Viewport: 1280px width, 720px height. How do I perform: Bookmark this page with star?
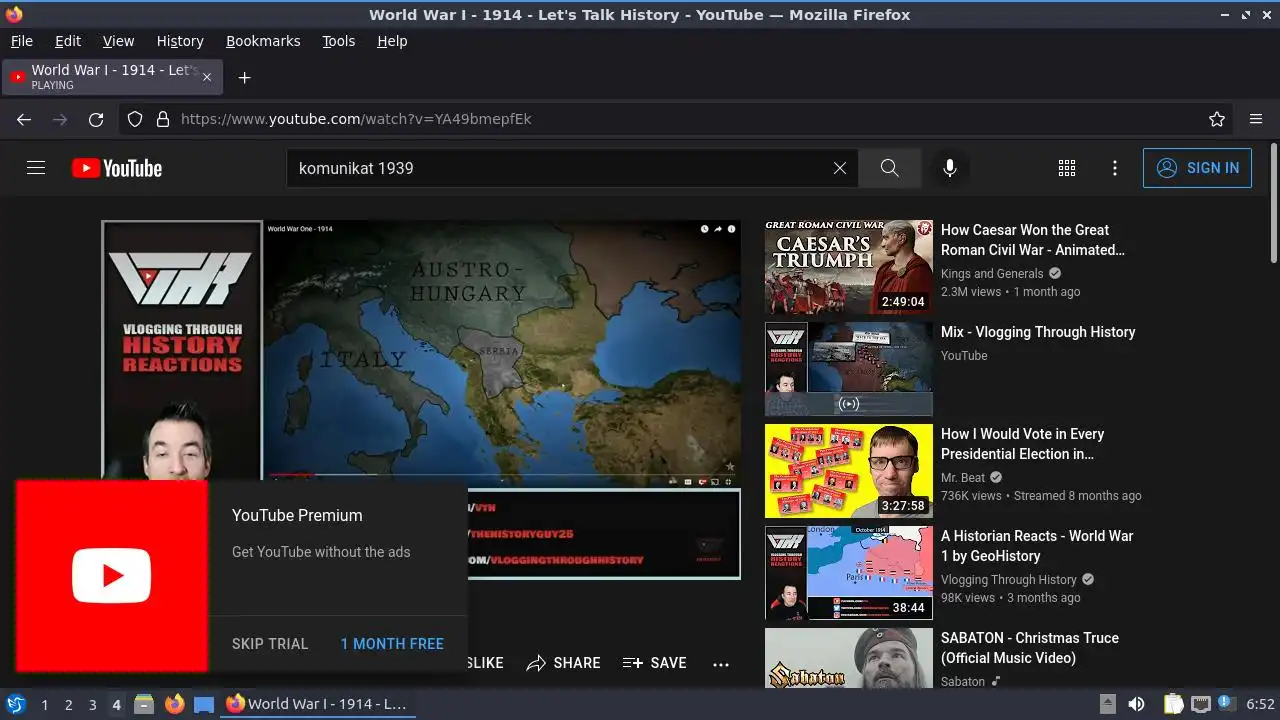click(1217, 119)
